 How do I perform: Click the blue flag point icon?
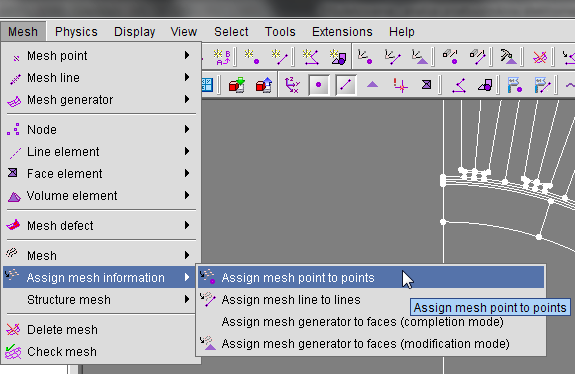(514, 85)
